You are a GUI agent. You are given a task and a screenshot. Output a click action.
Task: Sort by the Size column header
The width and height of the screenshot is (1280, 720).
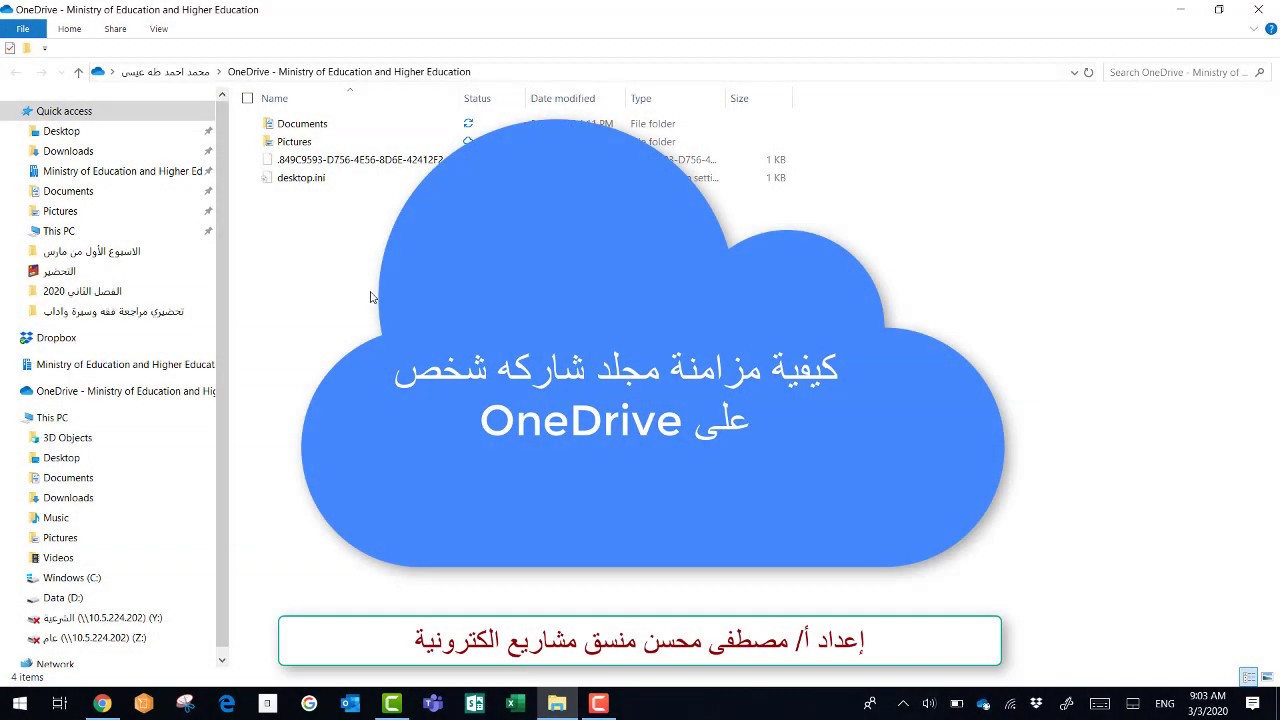pos(739,98)
